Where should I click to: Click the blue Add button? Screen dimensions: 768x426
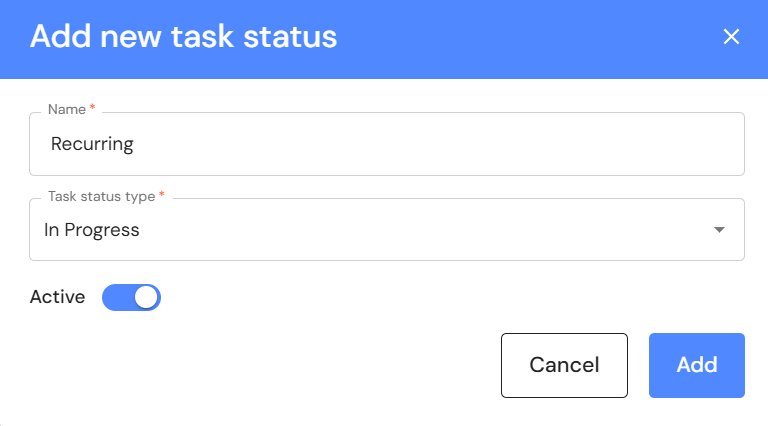(696, 365)
